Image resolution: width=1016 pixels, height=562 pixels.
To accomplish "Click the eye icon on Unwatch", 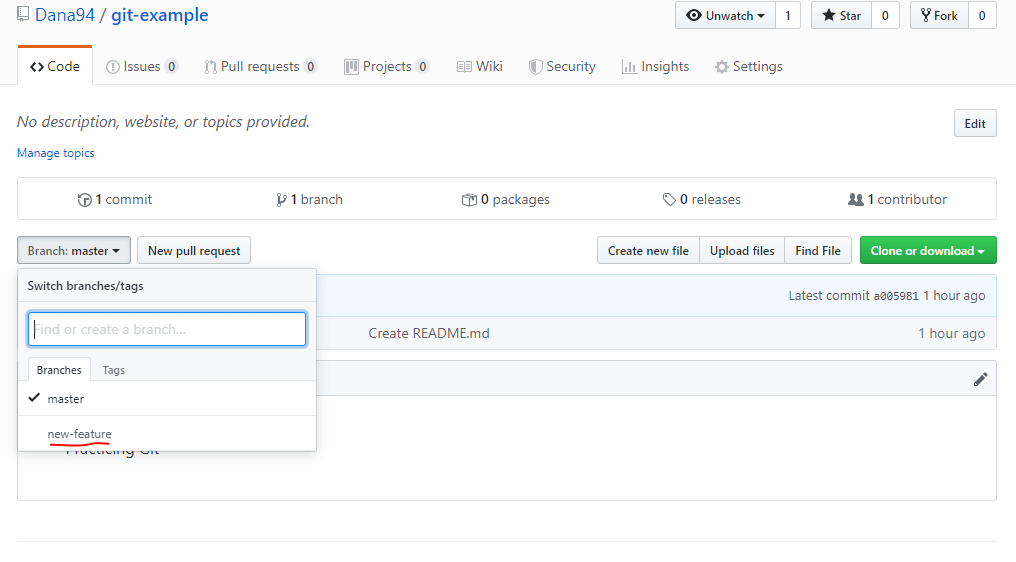I will point(694,15).
